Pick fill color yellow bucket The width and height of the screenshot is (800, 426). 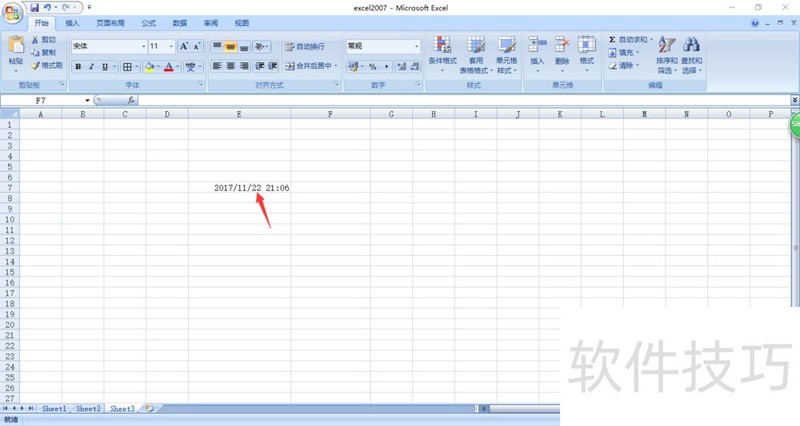pos(149,66)
